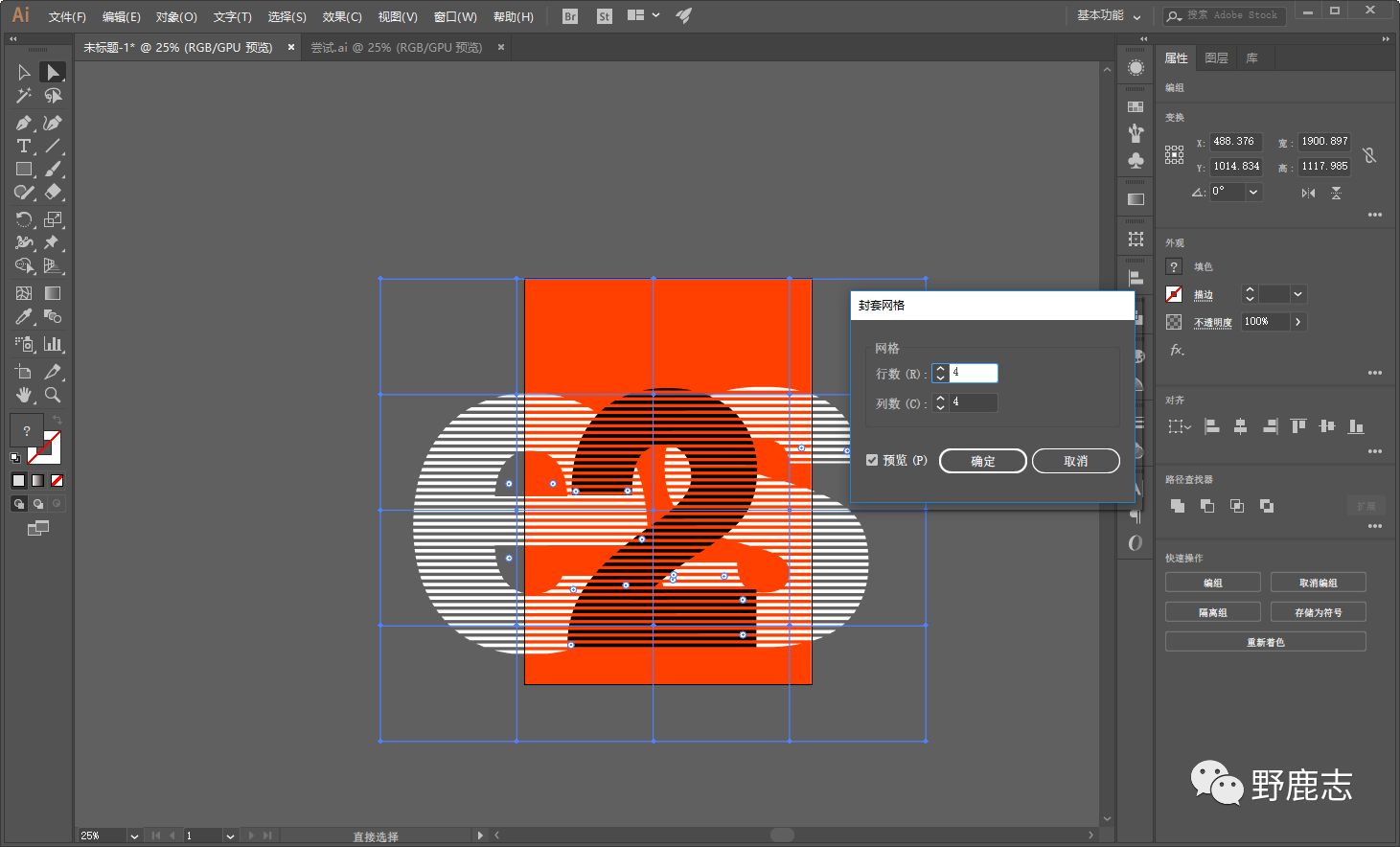This screenshot has width=1400, height=847.
Task: Click the 确定 button in dialog
Action: pyautogui.click(x=982, y=461)
